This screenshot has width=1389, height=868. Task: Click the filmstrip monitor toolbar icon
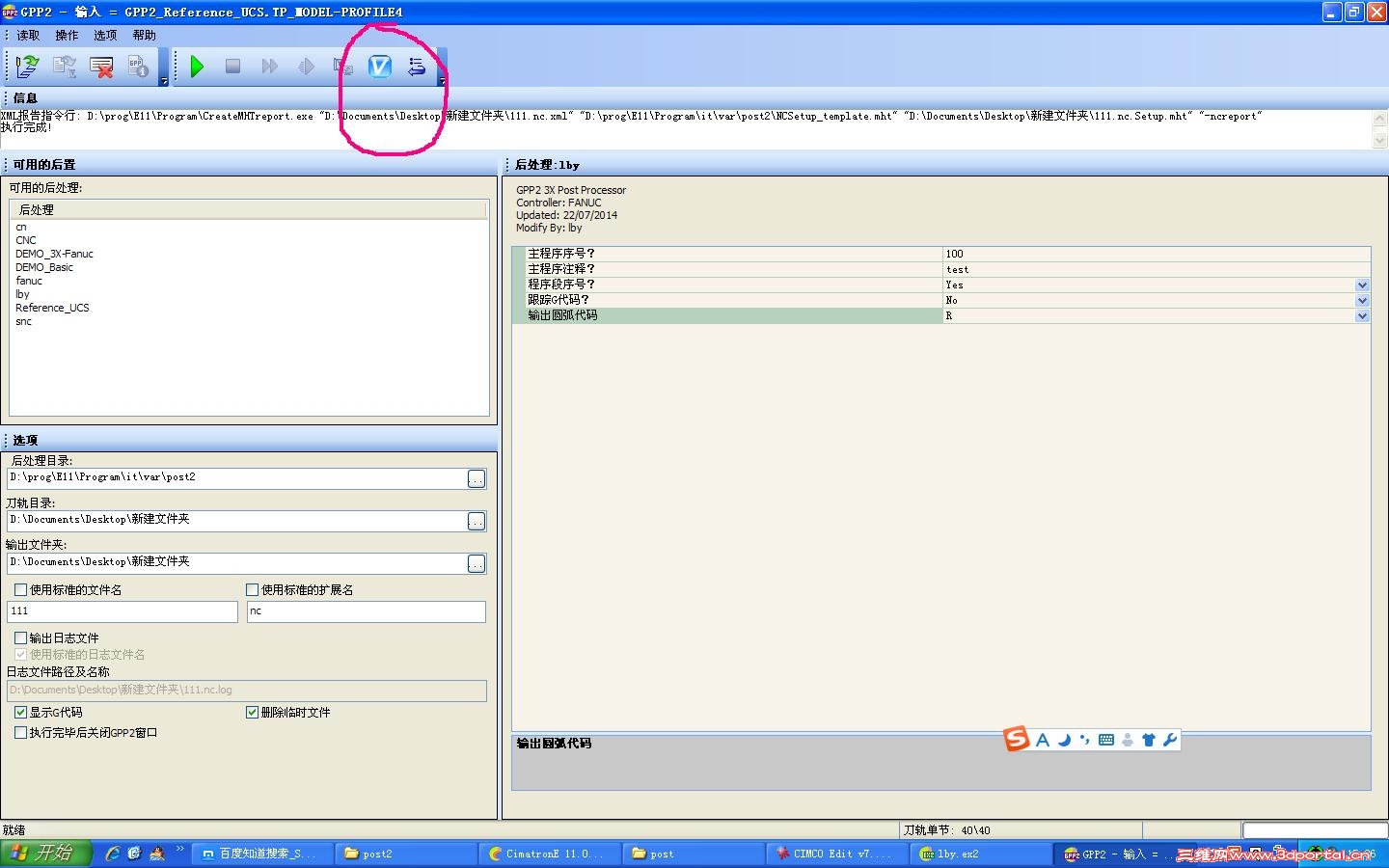click(343, 67)
